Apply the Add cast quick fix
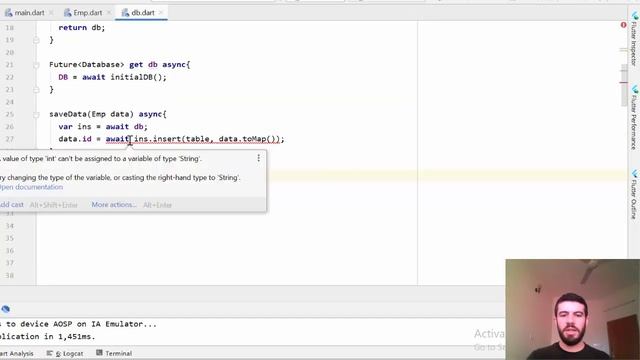The width and height of the screenshot is (640, 360). 12,204
